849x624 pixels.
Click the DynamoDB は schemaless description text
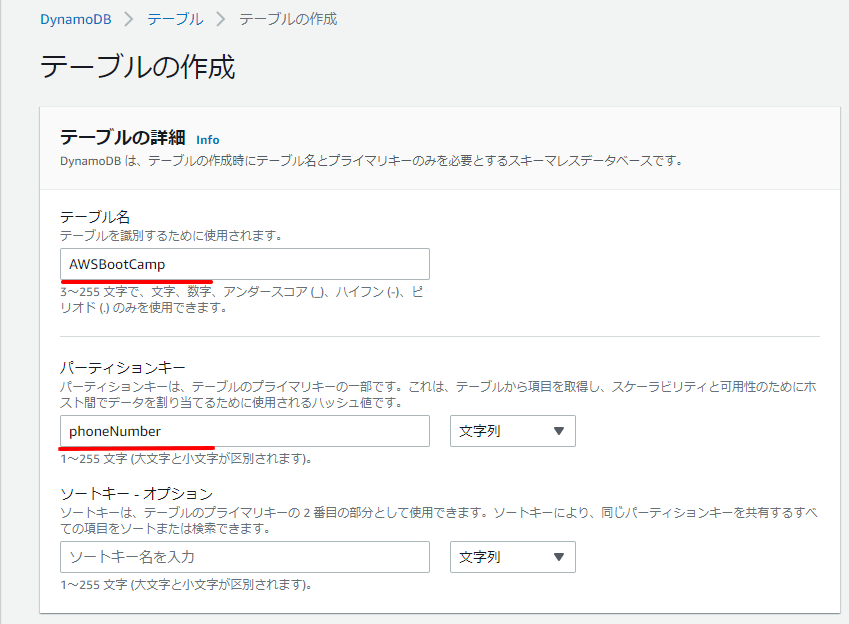(x=371, y=161)
